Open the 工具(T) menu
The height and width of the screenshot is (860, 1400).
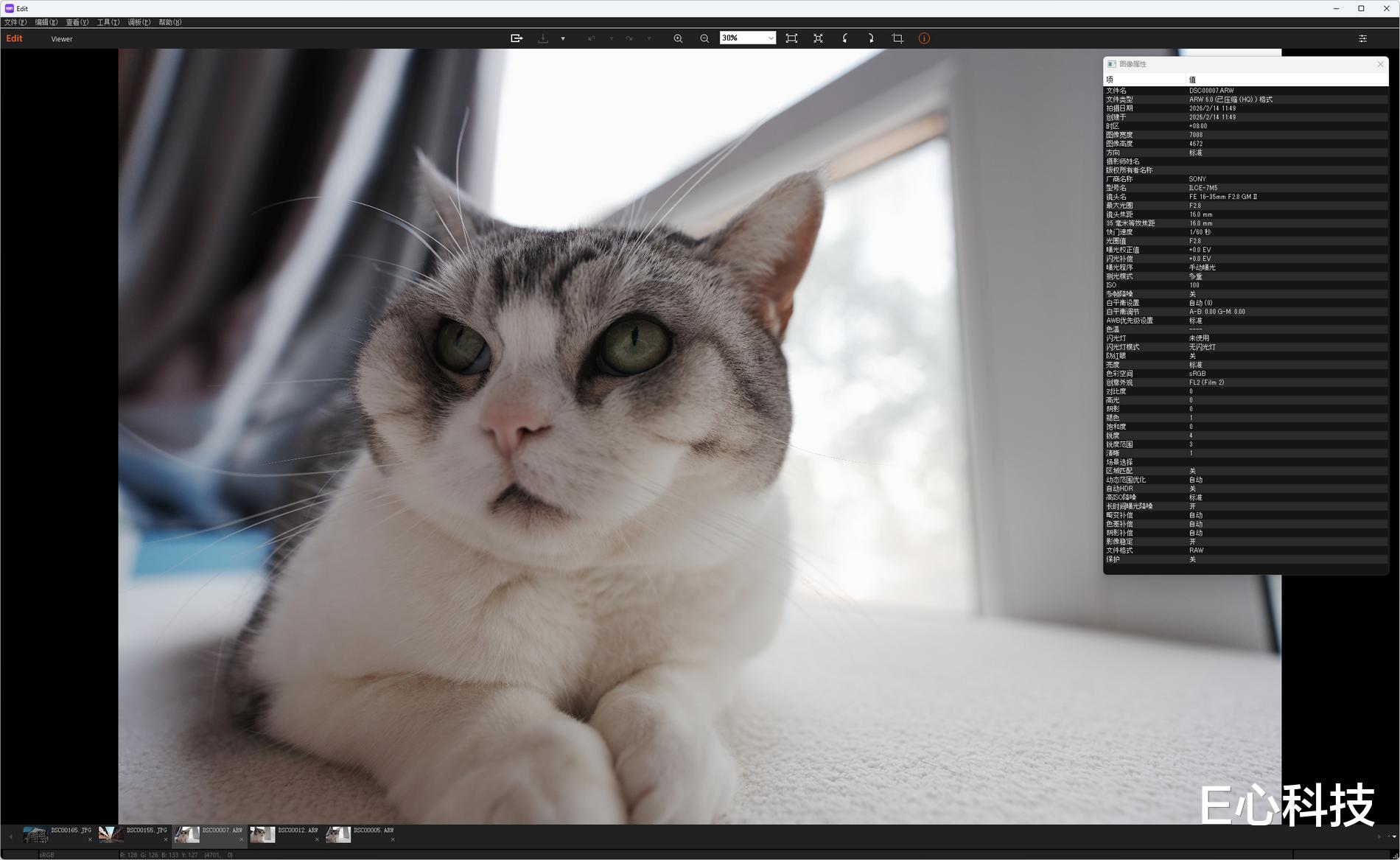[108, 22]
